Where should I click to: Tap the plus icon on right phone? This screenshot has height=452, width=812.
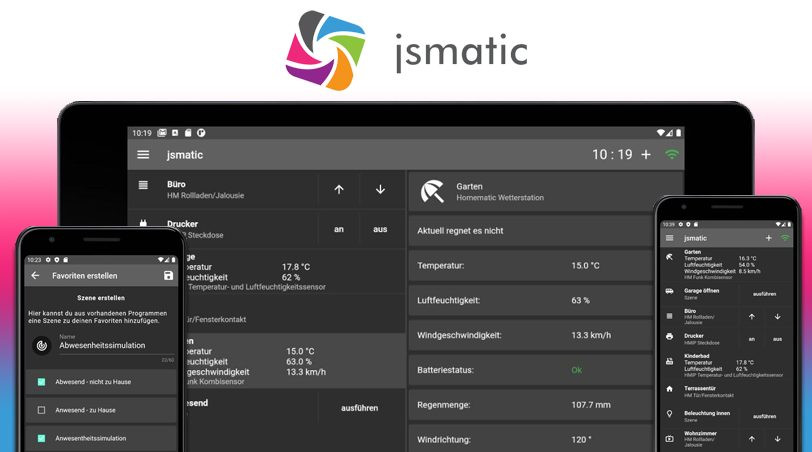(768, 238)
